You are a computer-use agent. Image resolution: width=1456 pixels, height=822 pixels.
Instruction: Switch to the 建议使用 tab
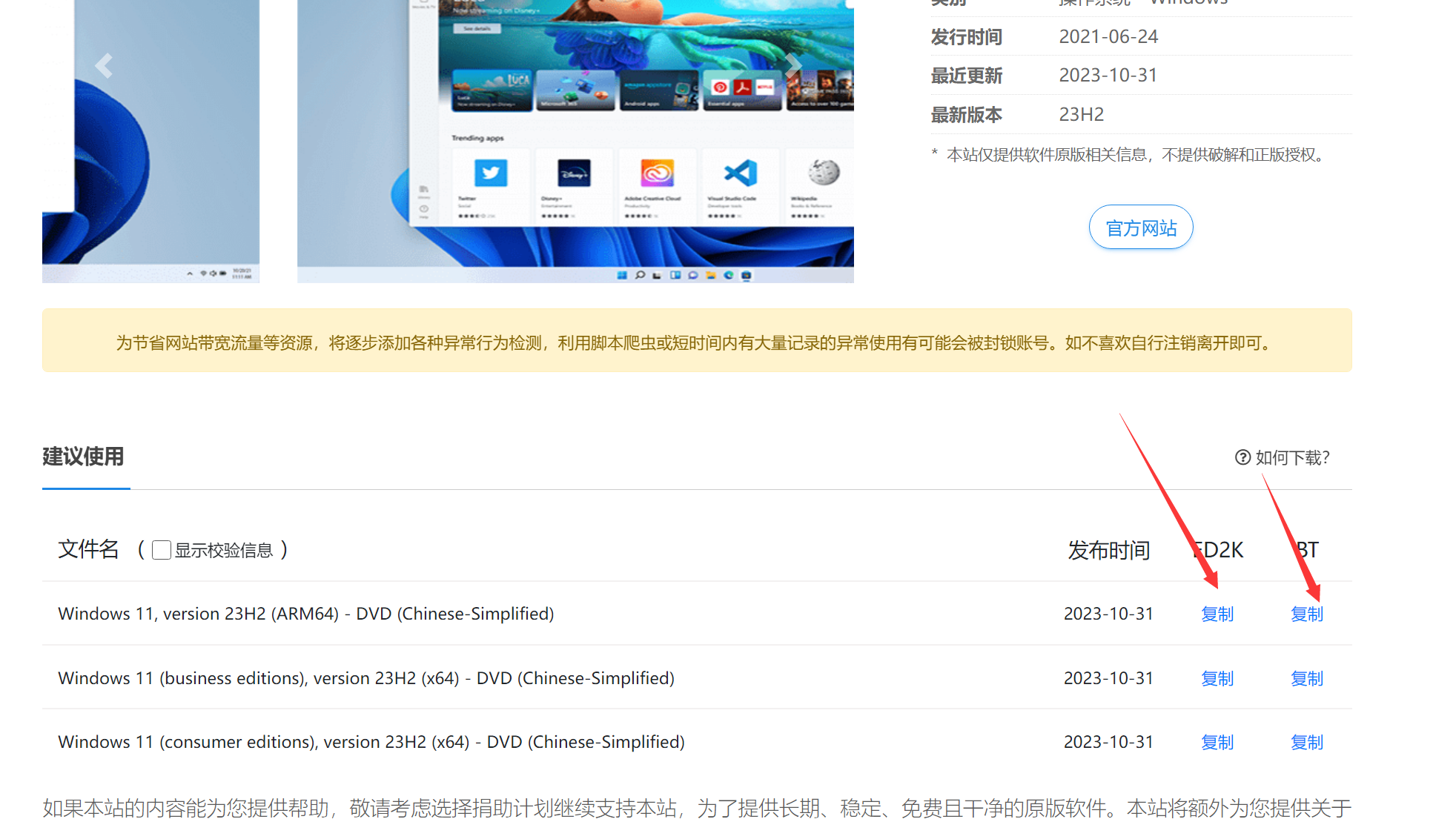(x=83, y=457)
